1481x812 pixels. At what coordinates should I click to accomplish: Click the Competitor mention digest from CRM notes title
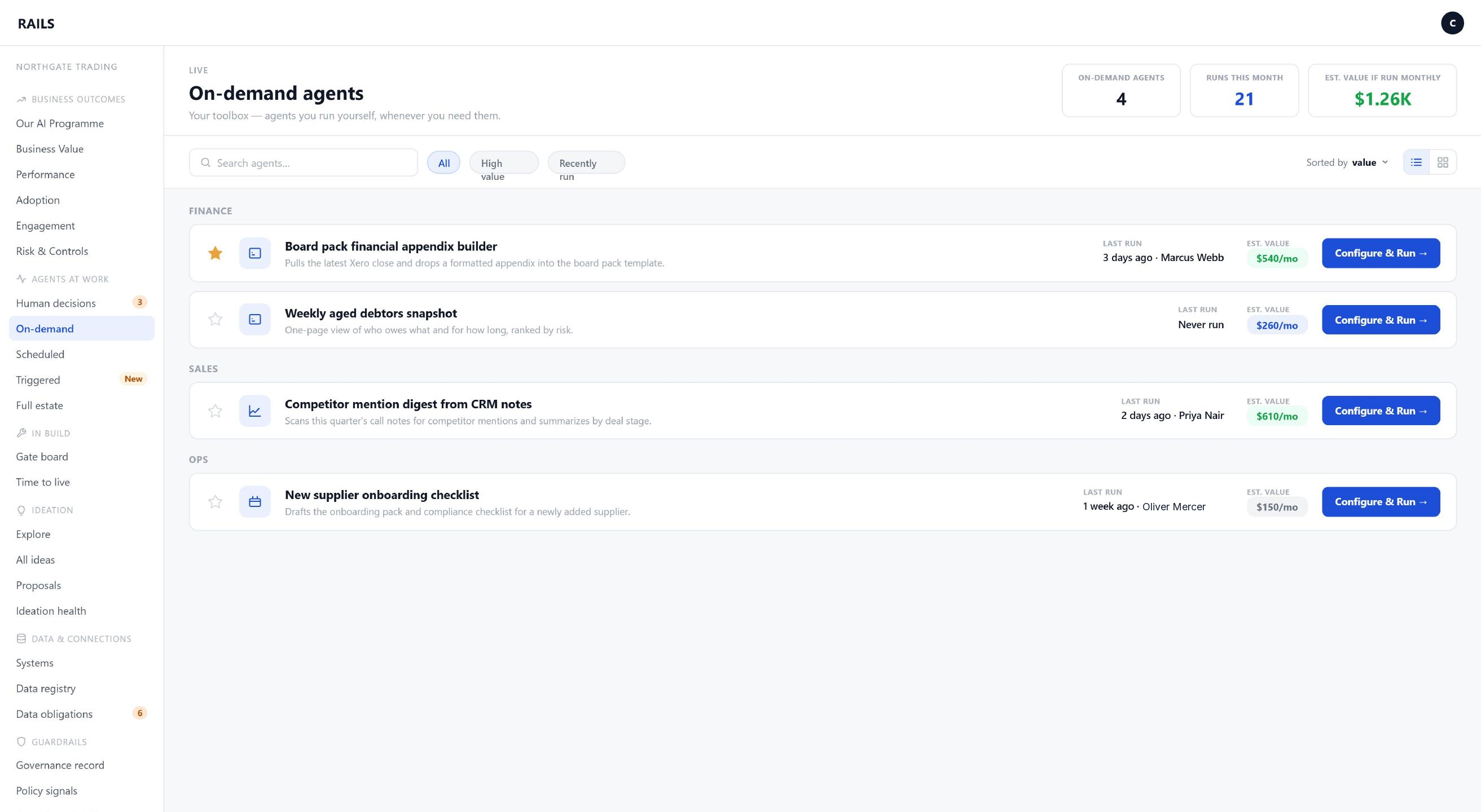point(408,404)
